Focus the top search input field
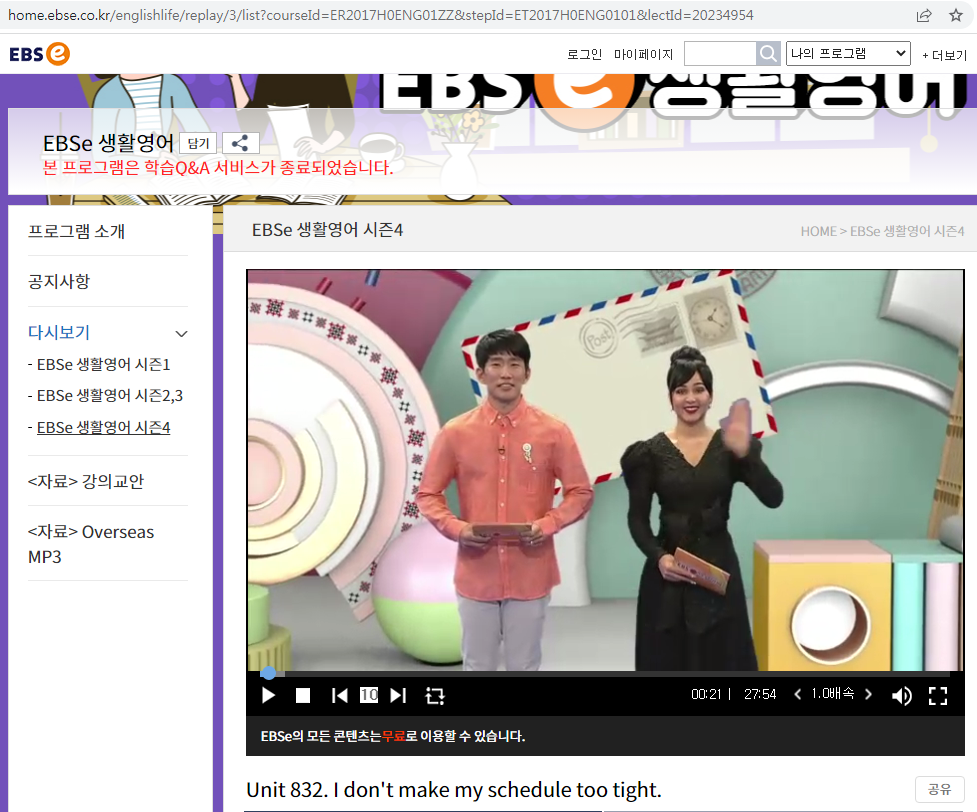The width and height of the screenshot is (977, 812). [x=720, y=54]
